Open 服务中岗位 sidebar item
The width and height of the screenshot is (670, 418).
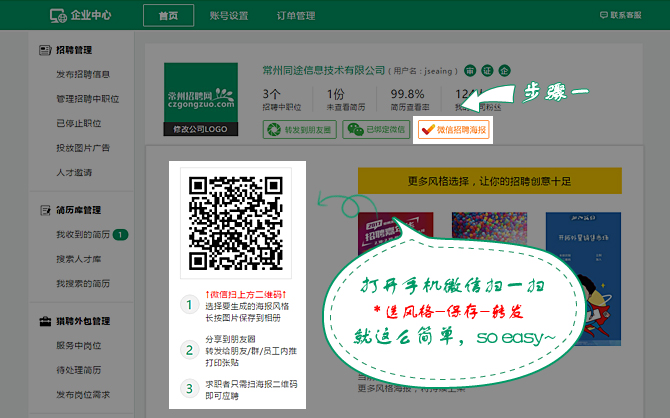79,345
